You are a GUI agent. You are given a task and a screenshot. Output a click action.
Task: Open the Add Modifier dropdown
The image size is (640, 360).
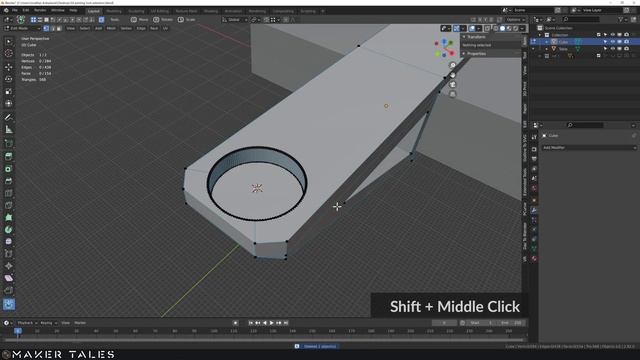(x=589, y=147)
